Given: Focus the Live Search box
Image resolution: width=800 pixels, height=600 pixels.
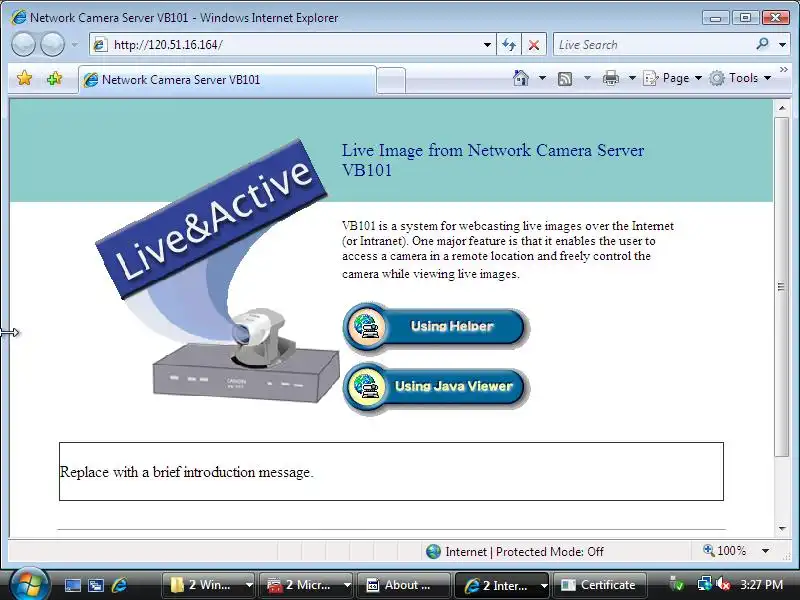Looking at the screenshot, I should pos(653,45).
